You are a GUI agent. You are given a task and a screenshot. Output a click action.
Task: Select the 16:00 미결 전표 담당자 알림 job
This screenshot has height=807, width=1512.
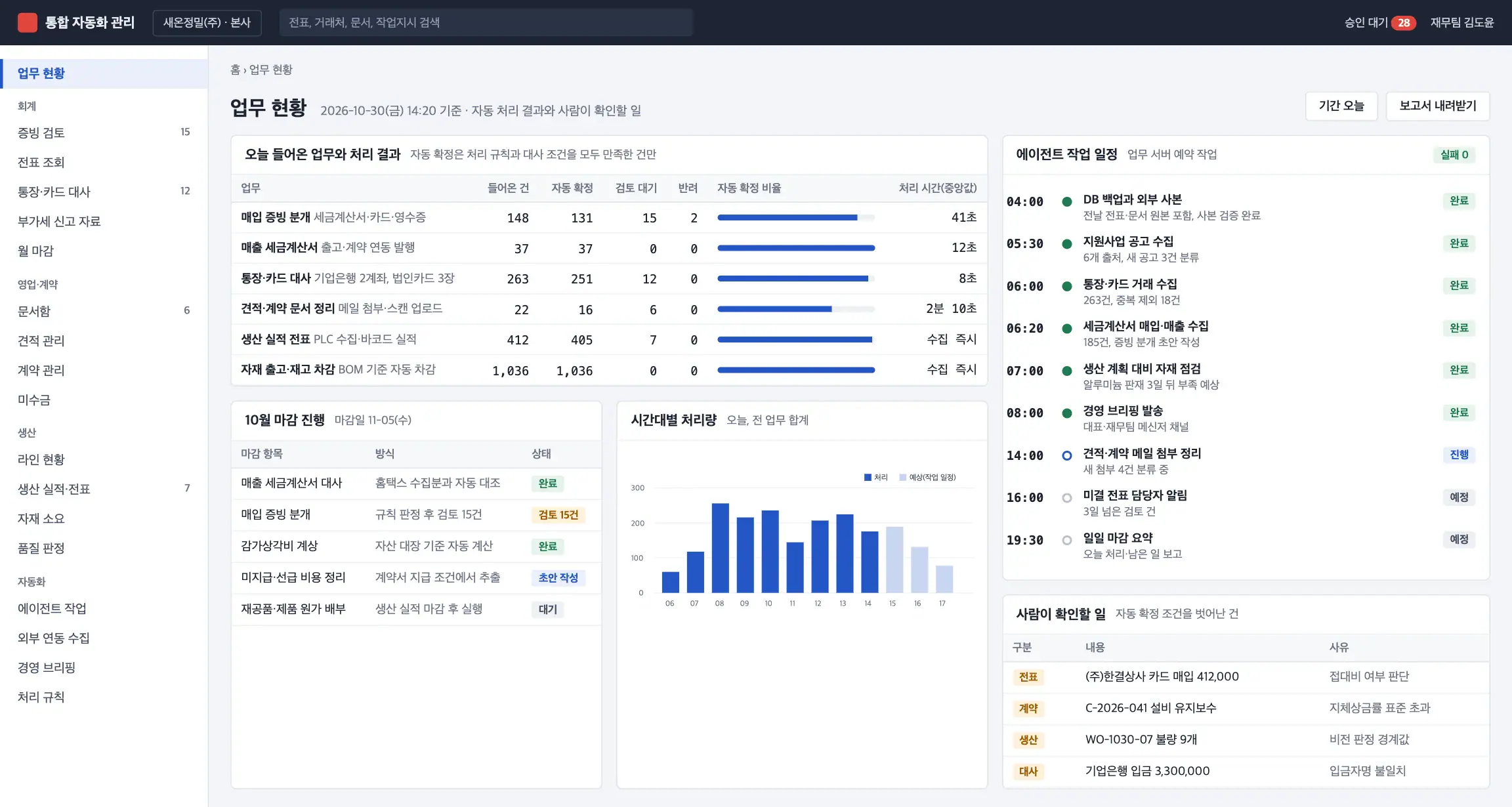pos(1246,503)
